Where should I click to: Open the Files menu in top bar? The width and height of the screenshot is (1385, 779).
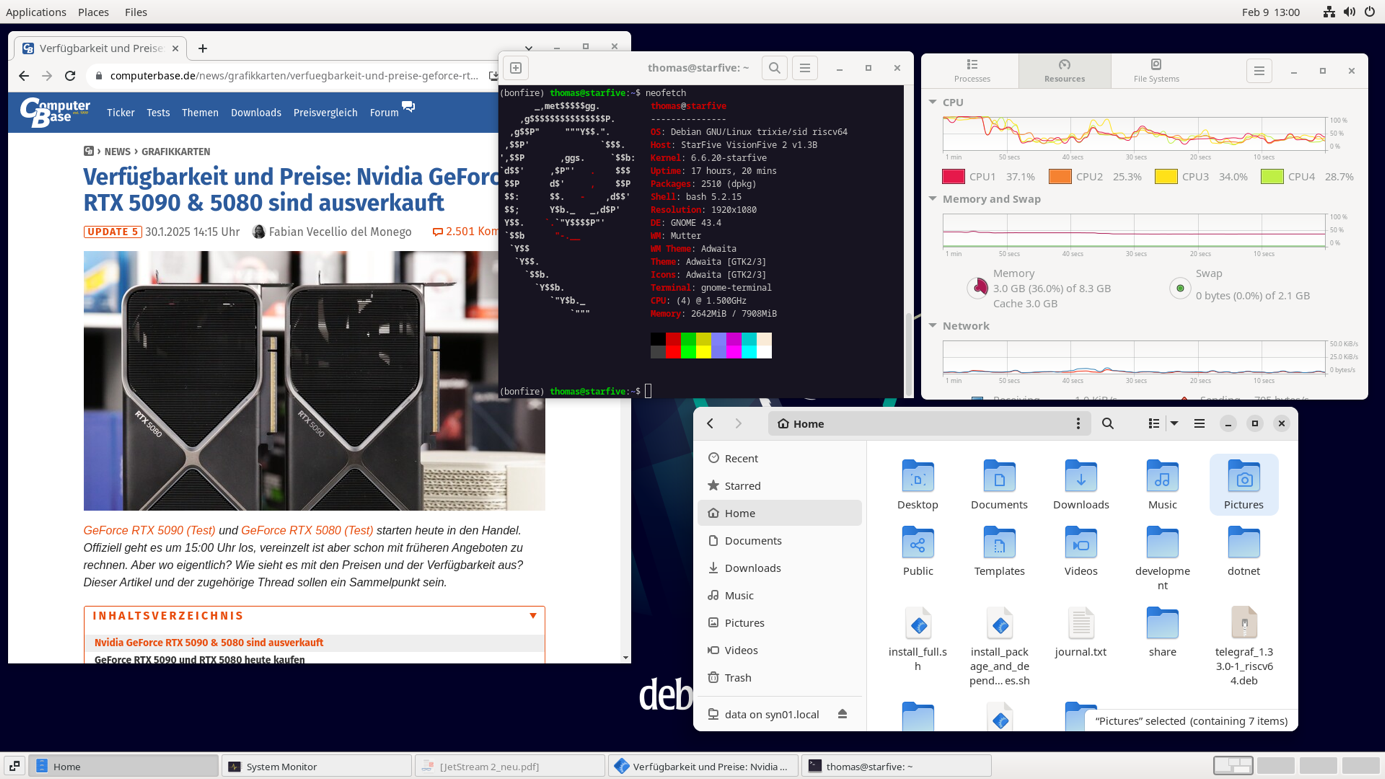click(x=136, y=12)
